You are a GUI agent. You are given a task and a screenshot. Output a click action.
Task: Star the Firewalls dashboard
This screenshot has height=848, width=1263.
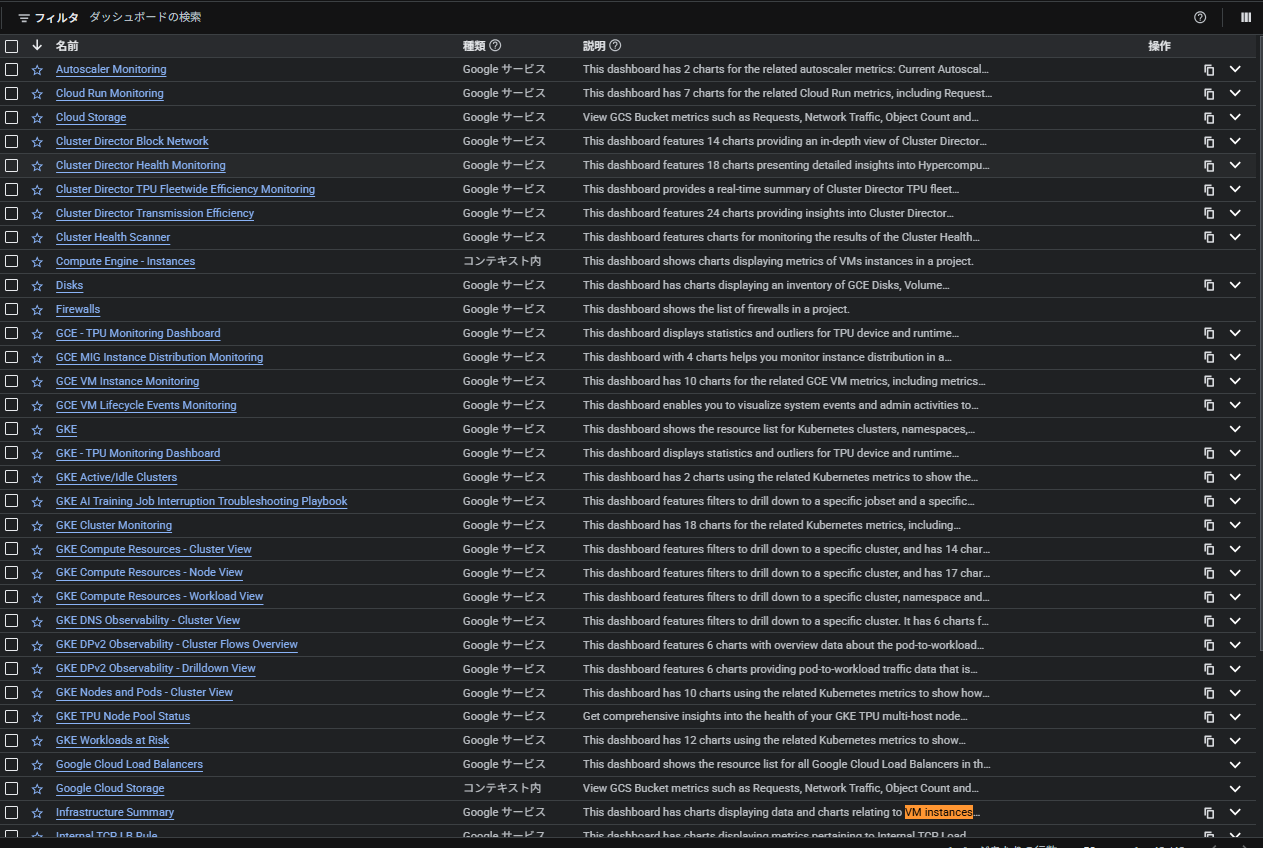coord(37,310)
